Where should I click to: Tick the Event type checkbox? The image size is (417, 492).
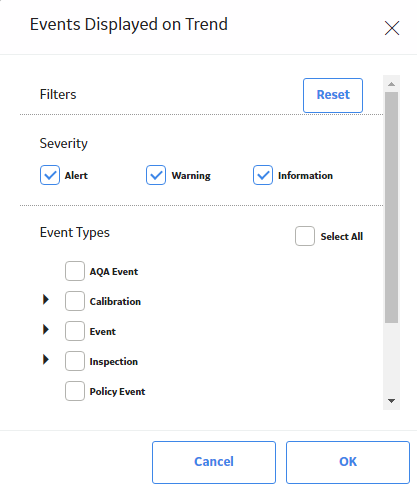(x=75, y=331)
